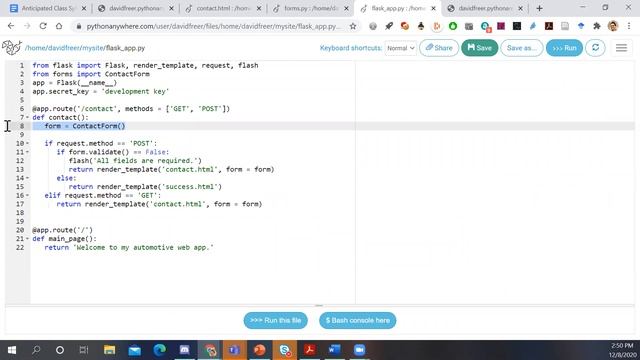Click the browser home icon
Image resolution: width=640 pixels, height=360 pixels.
pyautogui.click(x=59, y=26)
